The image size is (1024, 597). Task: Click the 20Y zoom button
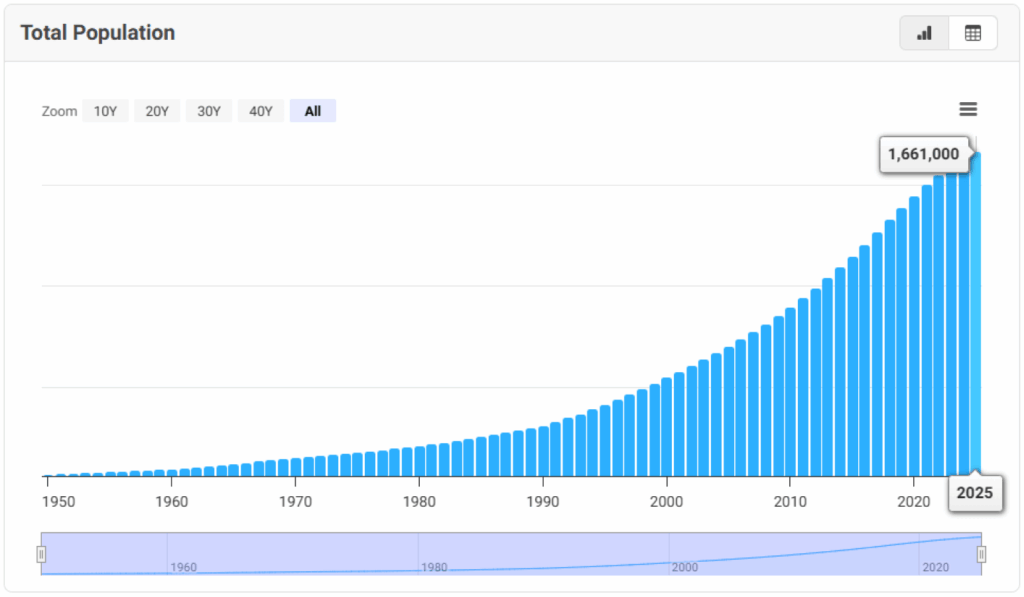[x=157, y=110]
